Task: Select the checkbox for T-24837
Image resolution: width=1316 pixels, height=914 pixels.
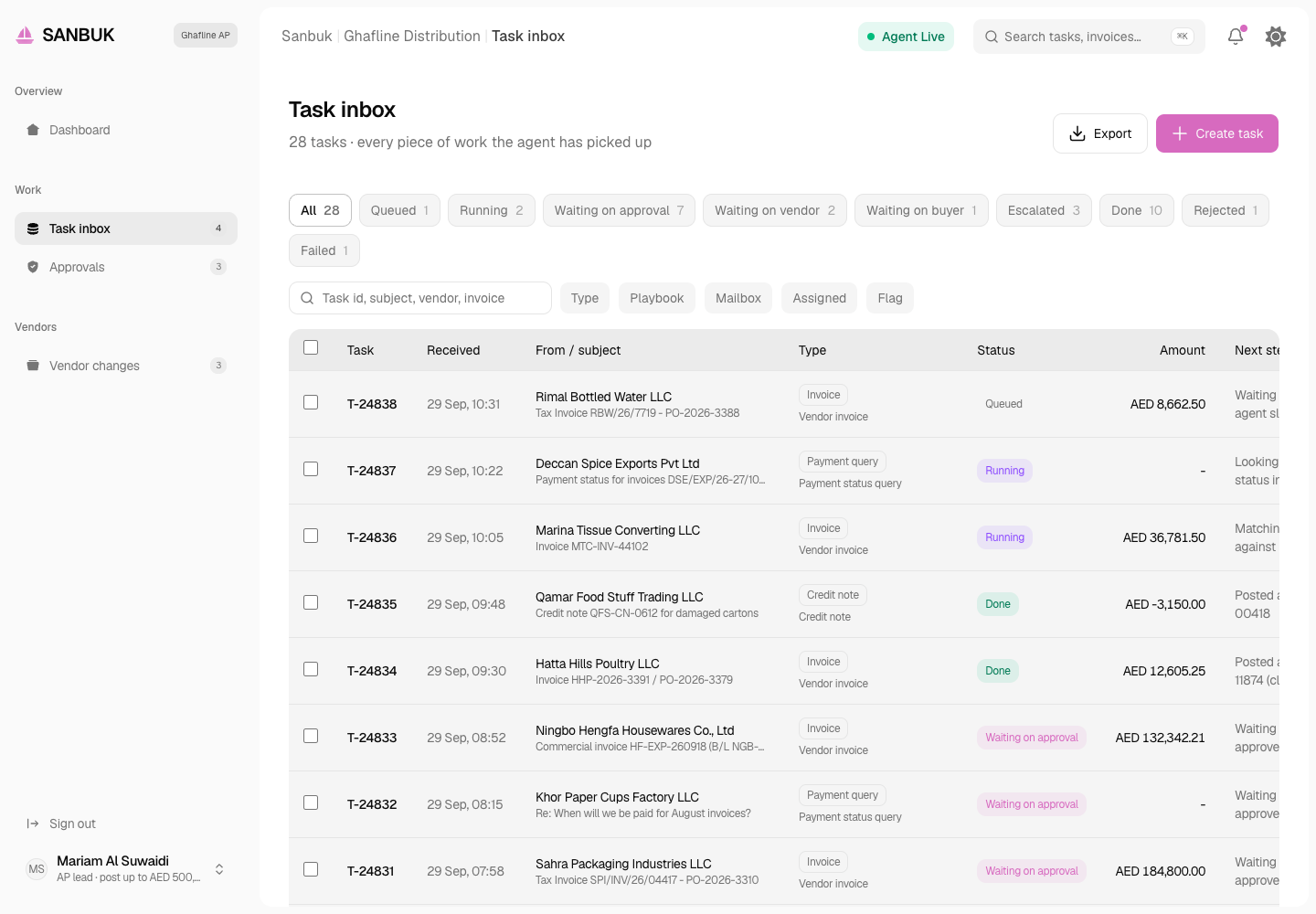Action: [x=311, y=469]
